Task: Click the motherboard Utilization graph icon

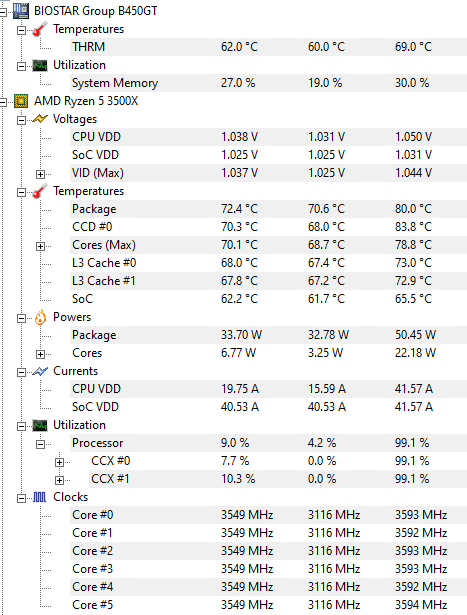Action: click(40, 65)
